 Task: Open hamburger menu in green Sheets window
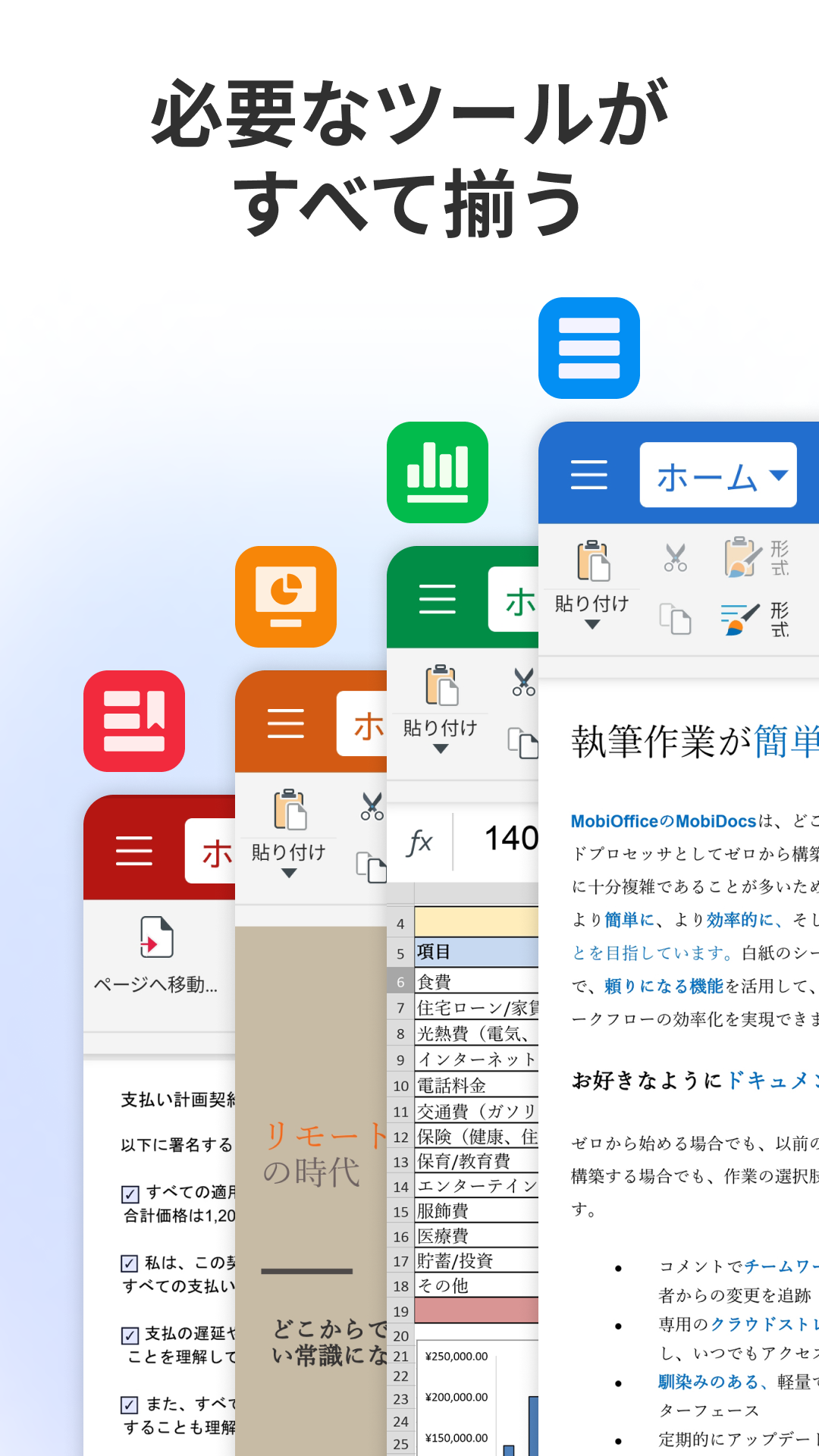click(x=438, y=599)
